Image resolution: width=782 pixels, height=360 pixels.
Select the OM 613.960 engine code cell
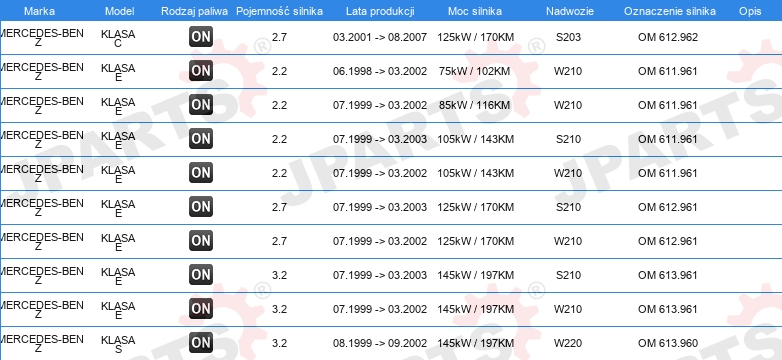pos(668,343)
